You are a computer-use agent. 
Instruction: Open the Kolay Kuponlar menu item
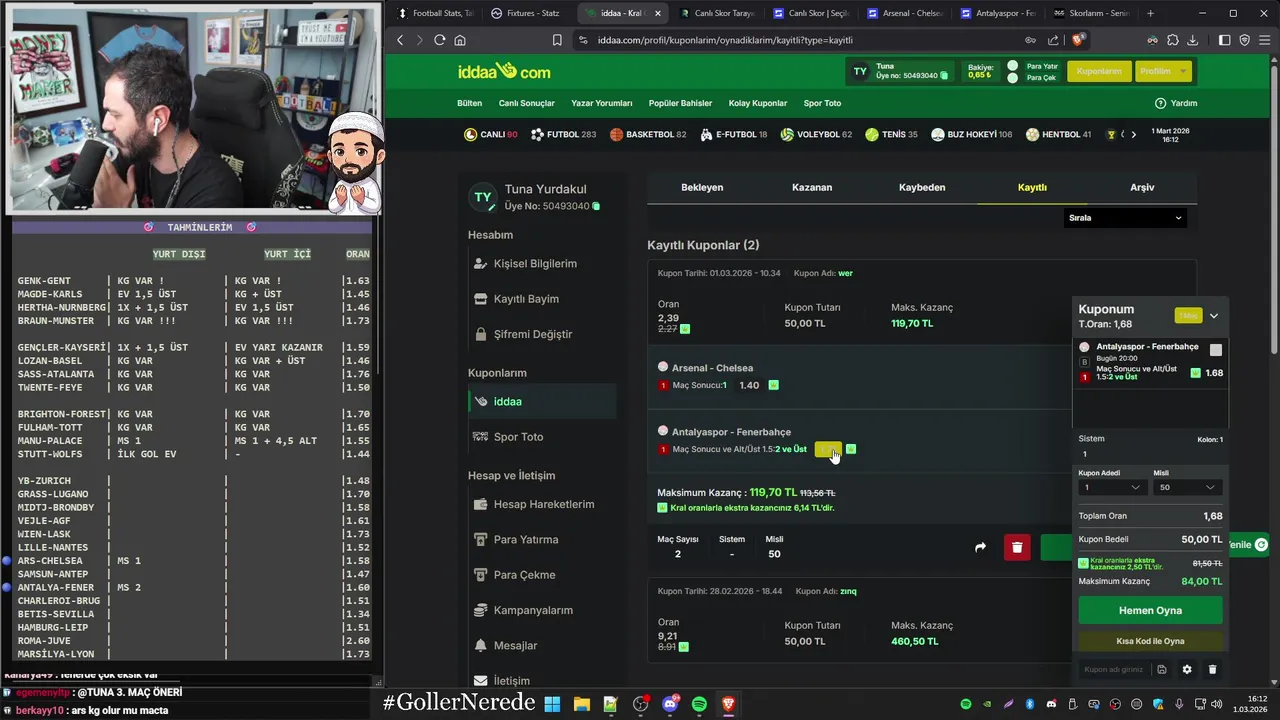758,103
